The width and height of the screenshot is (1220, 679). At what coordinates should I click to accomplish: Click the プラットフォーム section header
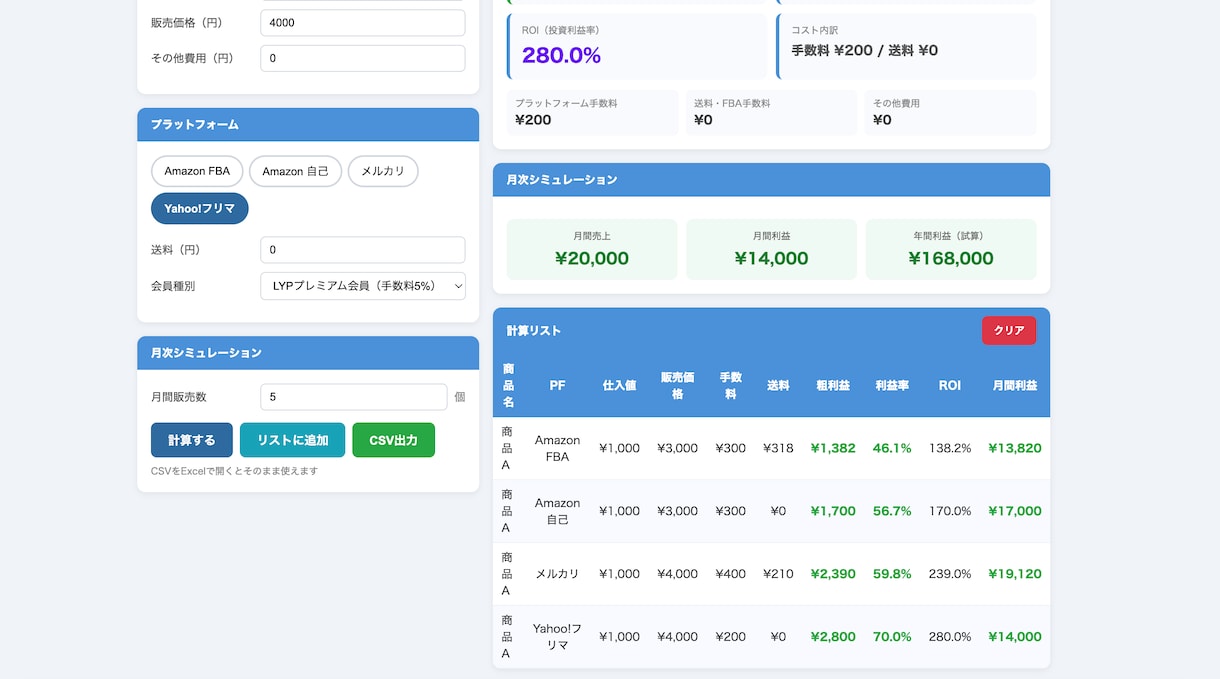(308, 125)
